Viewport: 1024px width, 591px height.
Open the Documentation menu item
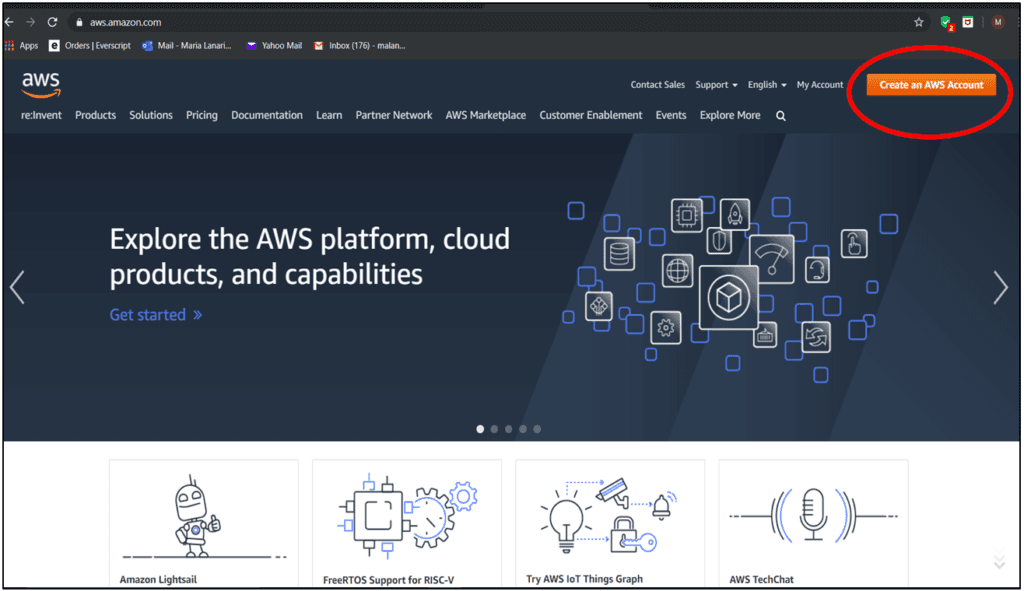266,115
